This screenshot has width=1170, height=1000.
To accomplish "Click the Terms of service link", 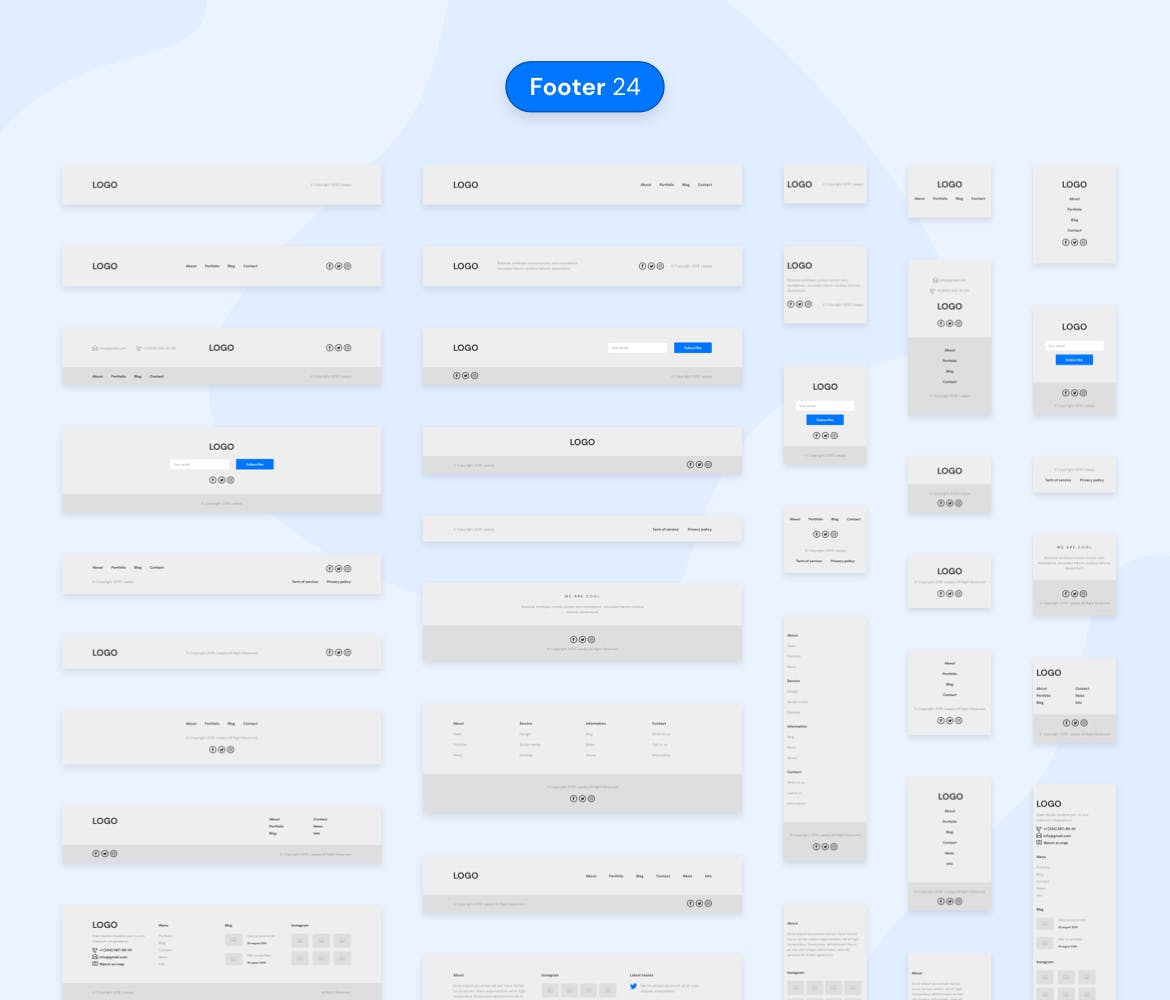I will 666,529.
